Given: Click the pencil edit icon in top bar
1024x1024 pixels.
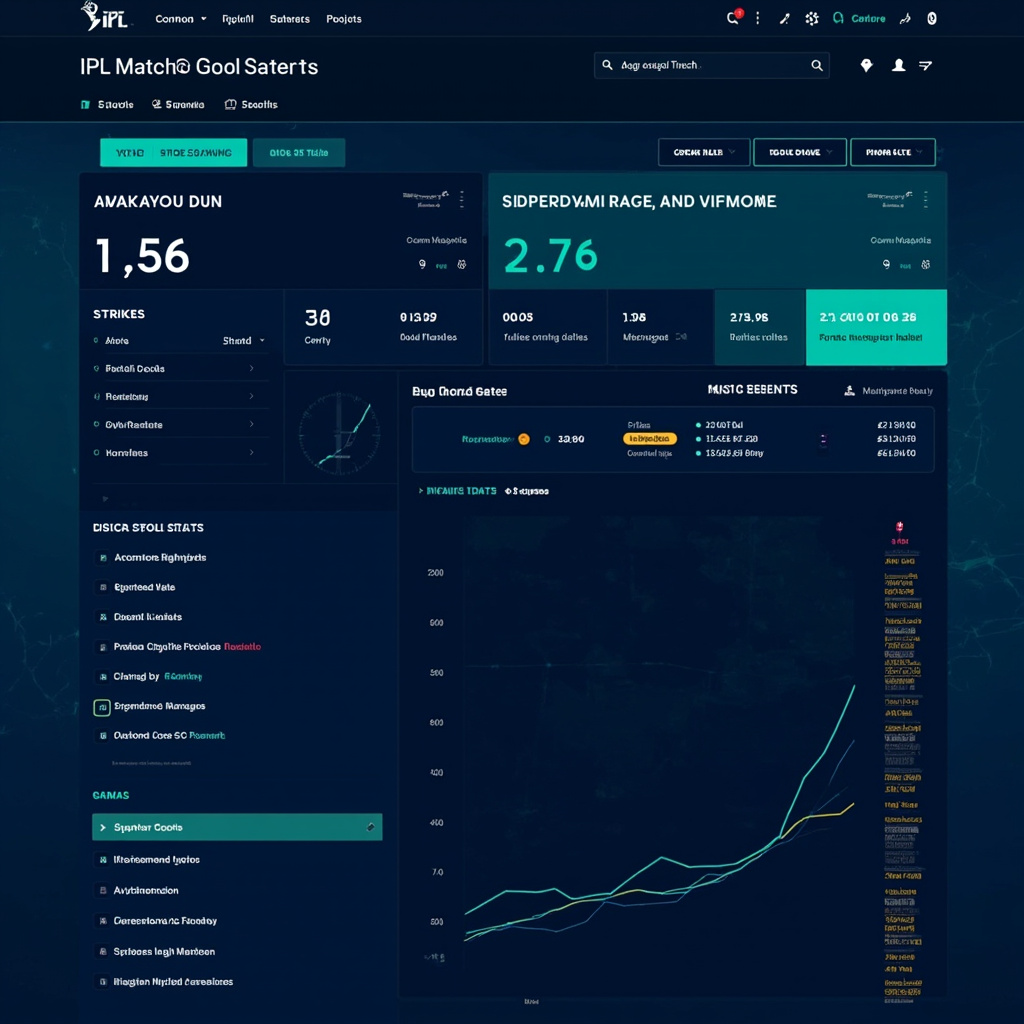Looking at the screenshot, I should [784, 19].
